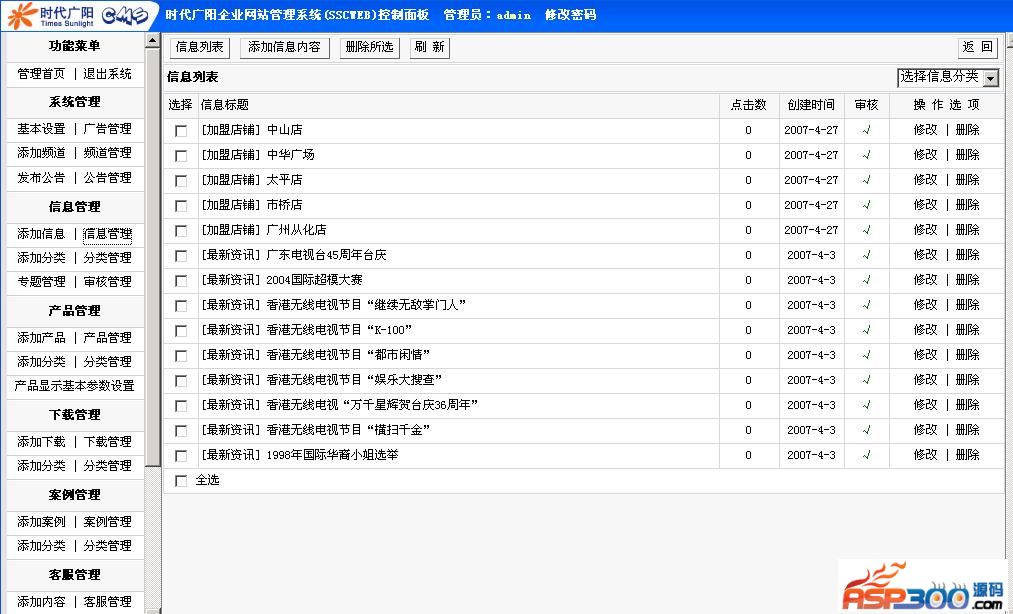Image resolution: width=1013 pixels, height=614 pixels.
Task: Open 频道管理 menu item
Action: [107, 153]
